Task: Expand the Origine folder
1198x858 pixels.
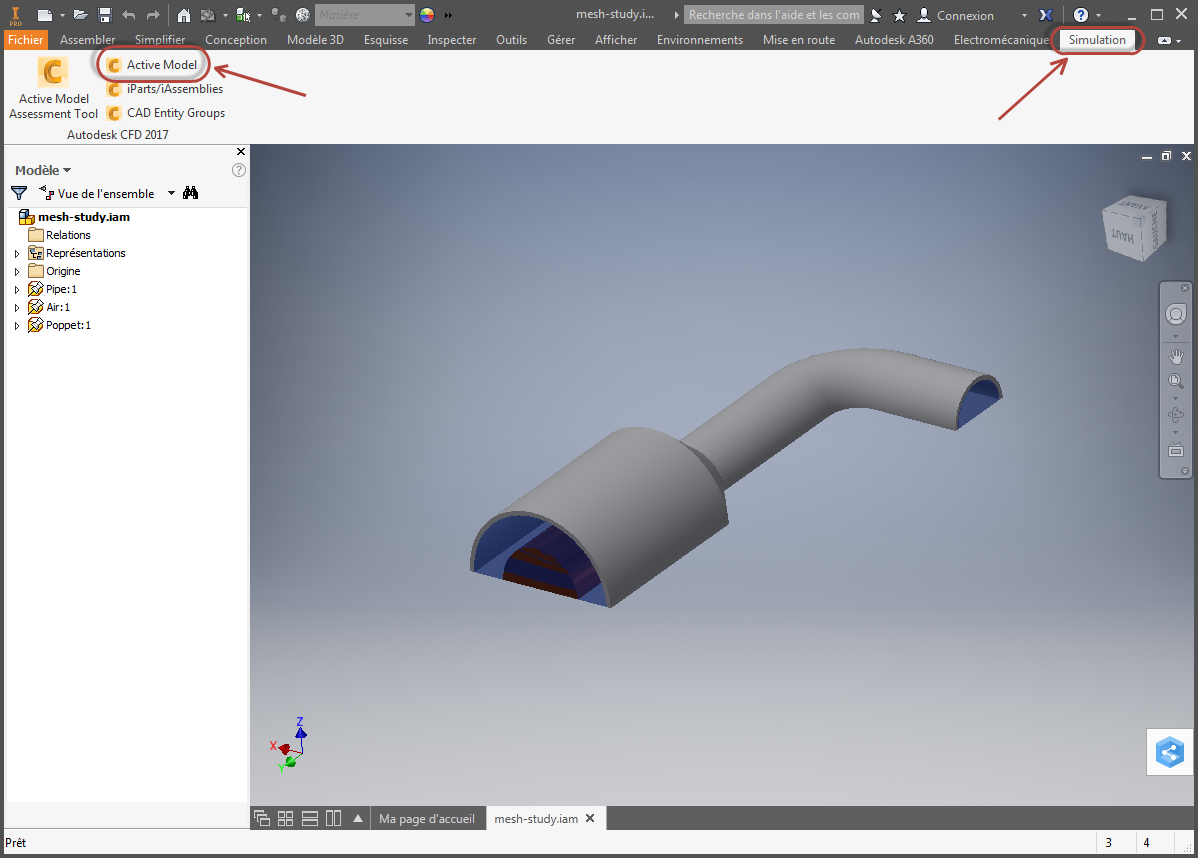Action: coord(17,271)
